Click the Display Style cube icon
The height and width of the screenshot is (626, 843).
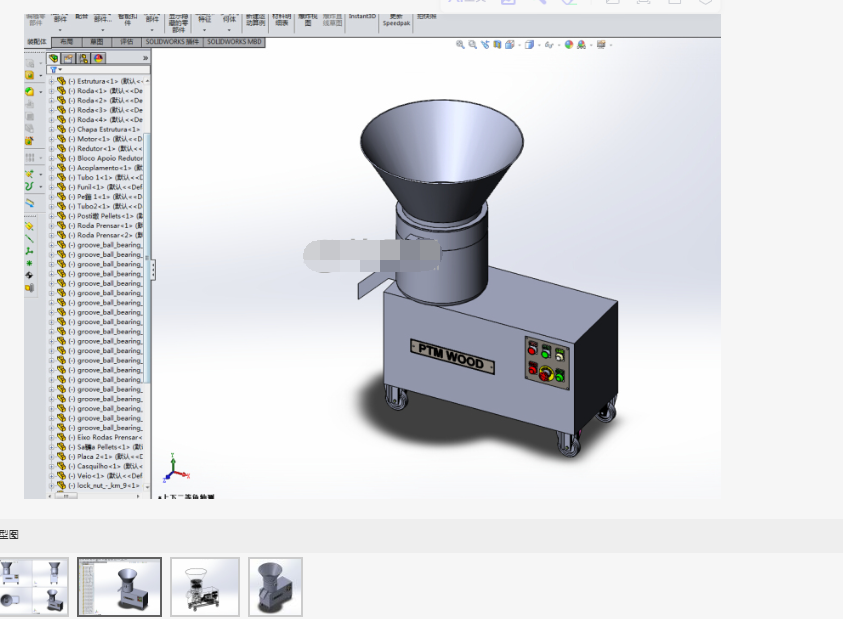529,45
